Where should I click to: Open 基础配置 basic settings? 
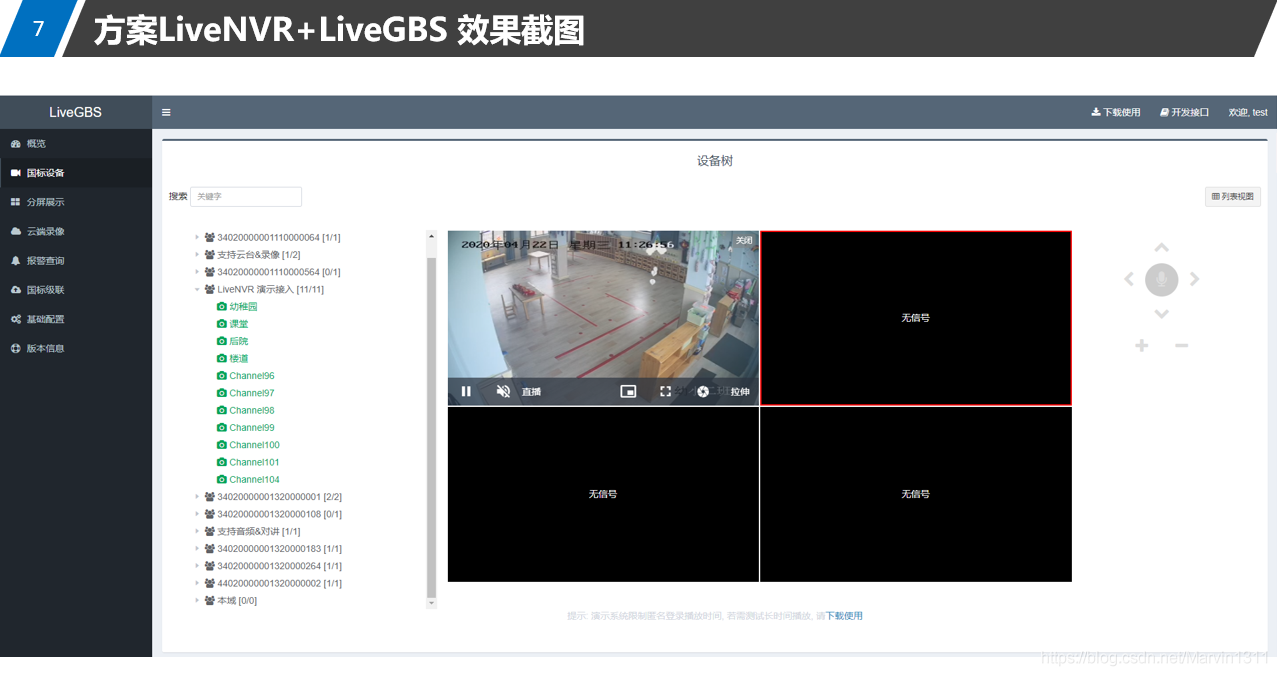[x=76, y=319]
